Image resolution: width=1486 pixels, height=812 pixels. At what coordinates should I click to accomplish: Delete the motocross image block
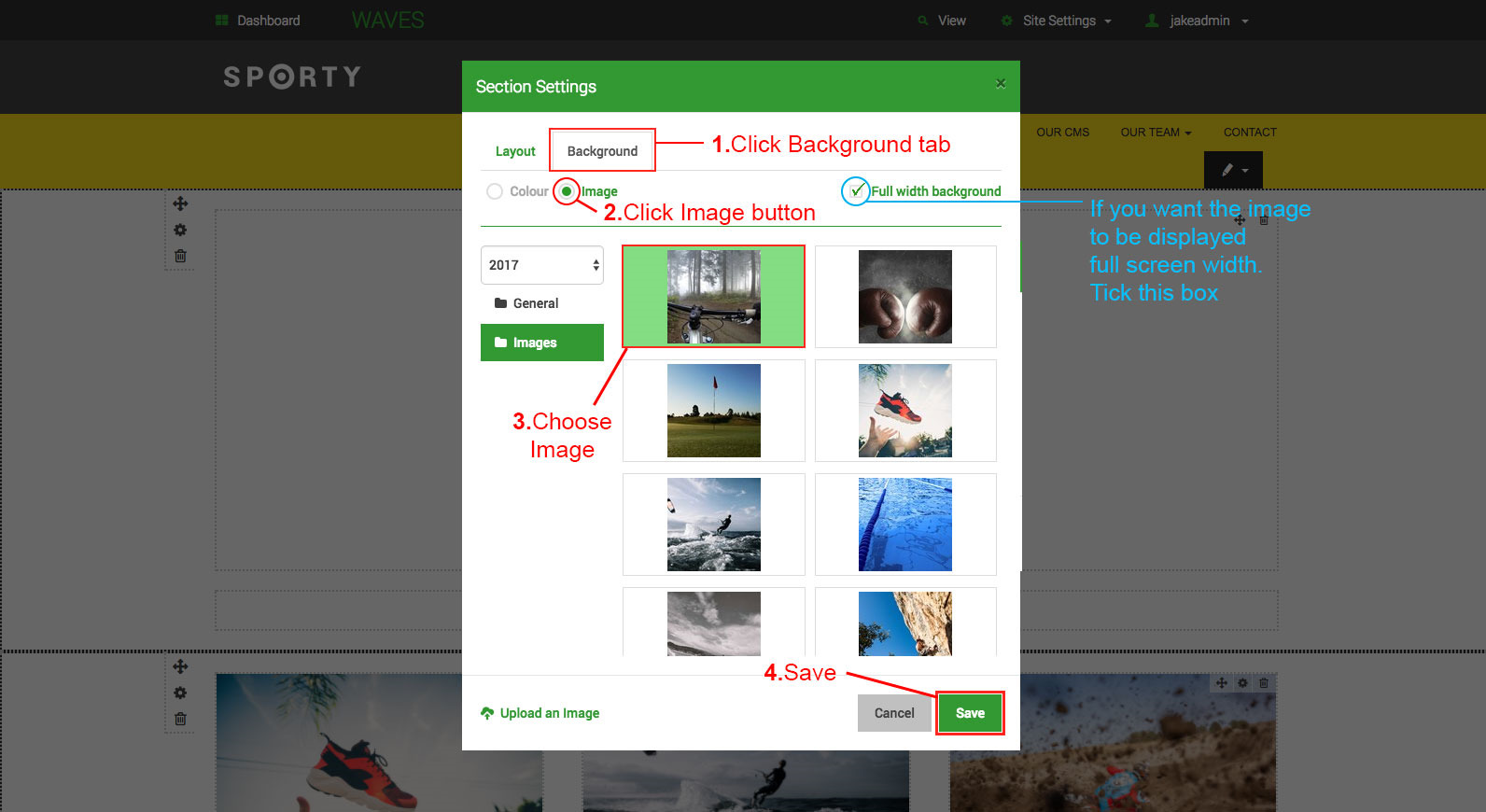tap(1264, 683)
